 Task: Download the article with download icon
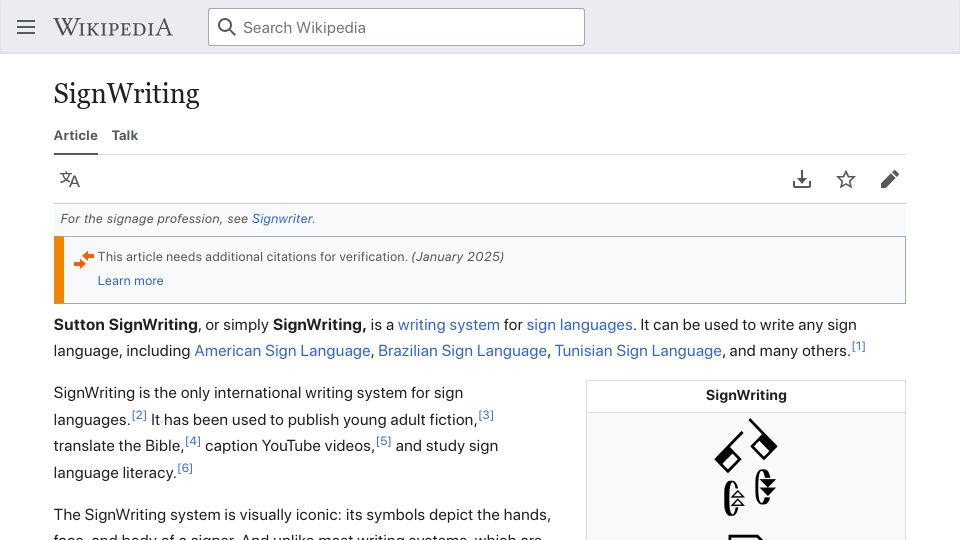(801, 179)
